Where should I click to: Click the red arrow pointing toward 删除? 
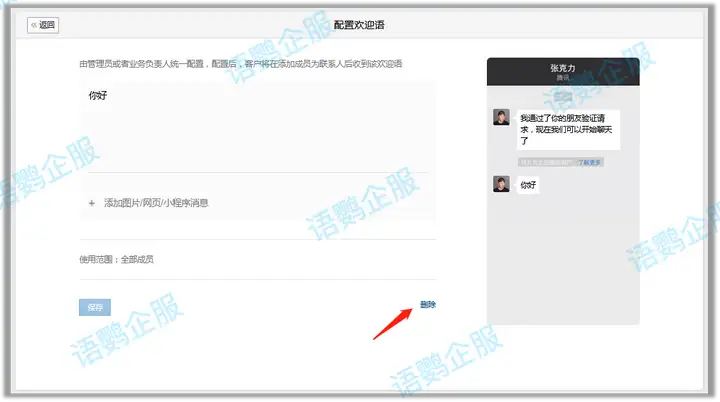pos(392,323)
